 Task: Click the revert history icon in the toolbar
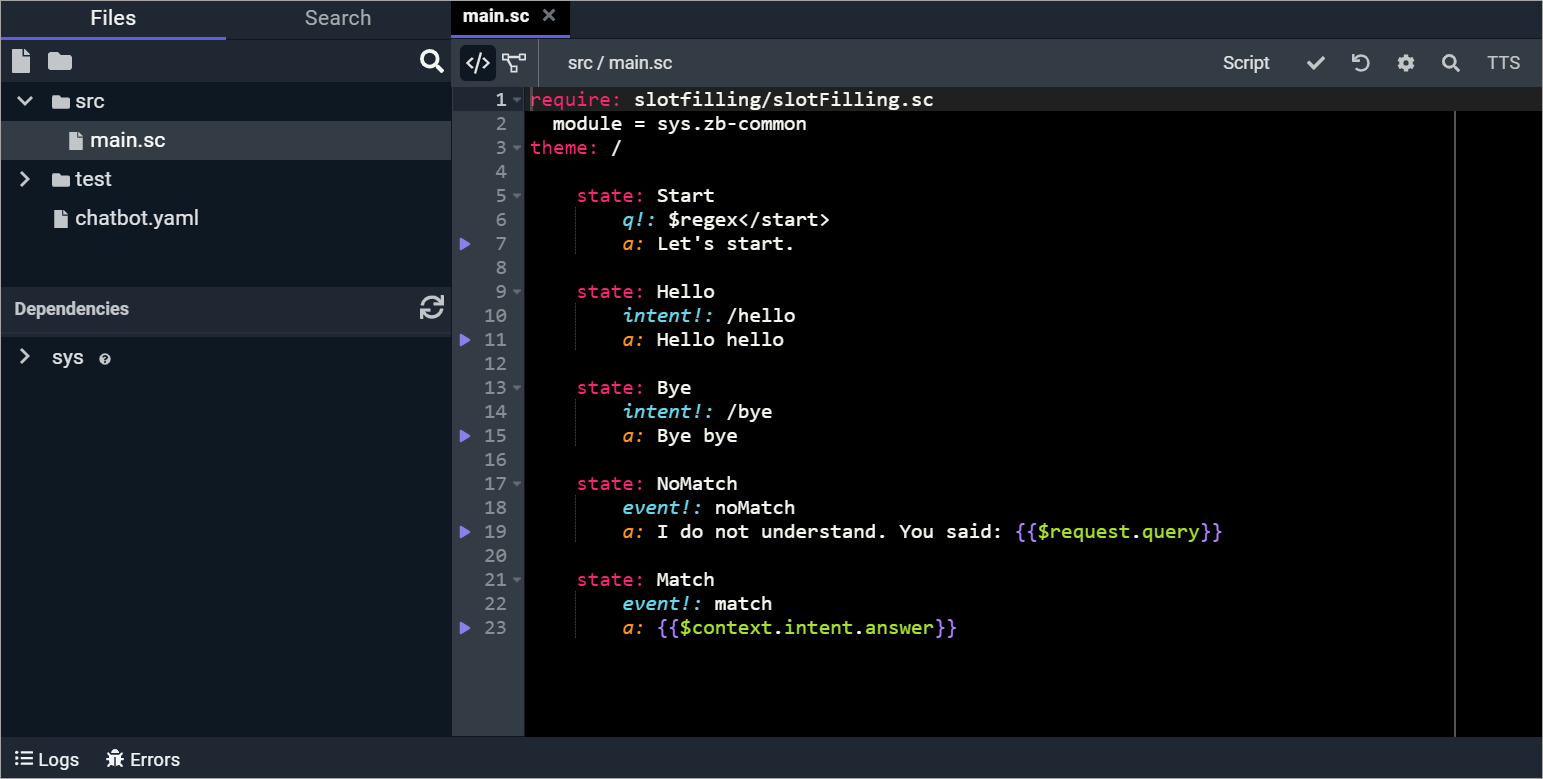point(1360,62)
